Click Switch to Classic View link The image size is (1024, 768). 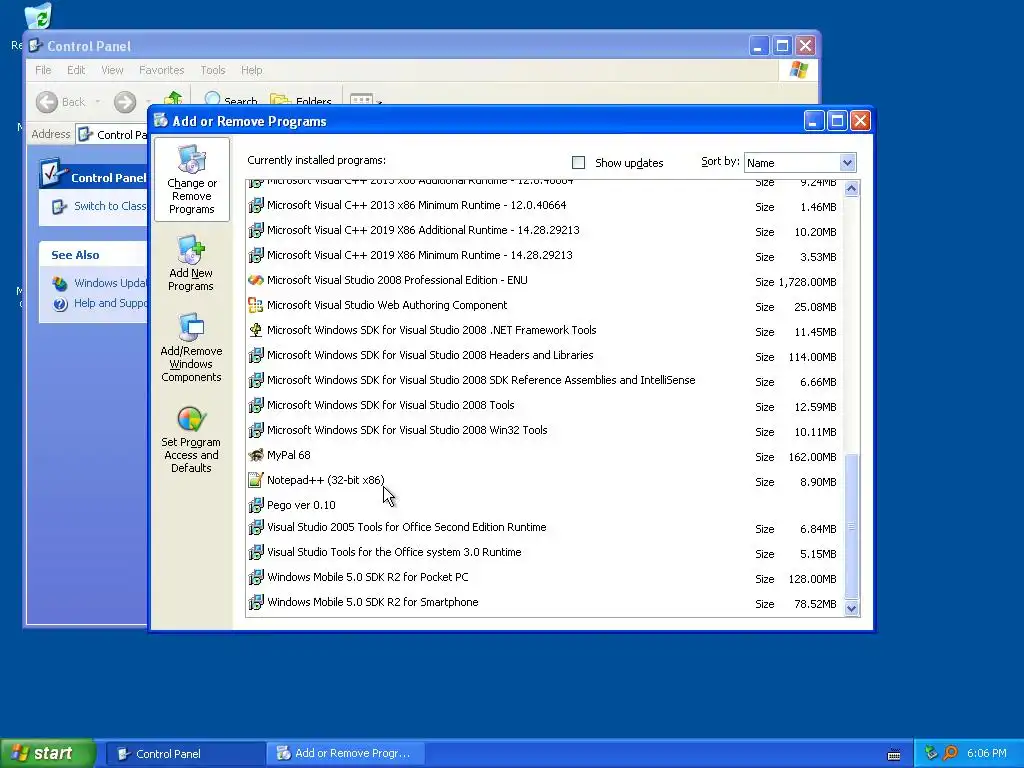coord(99,206)
